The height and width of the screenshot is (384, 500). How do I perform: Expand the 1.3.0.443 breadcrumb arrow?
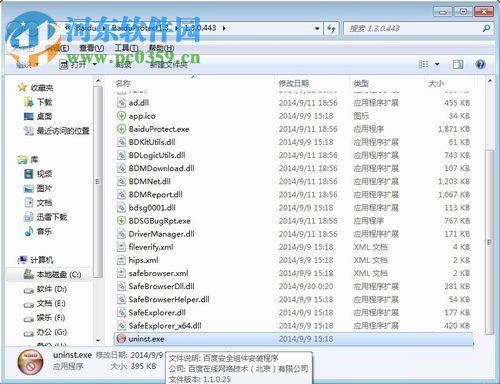[x=224, y=28]
